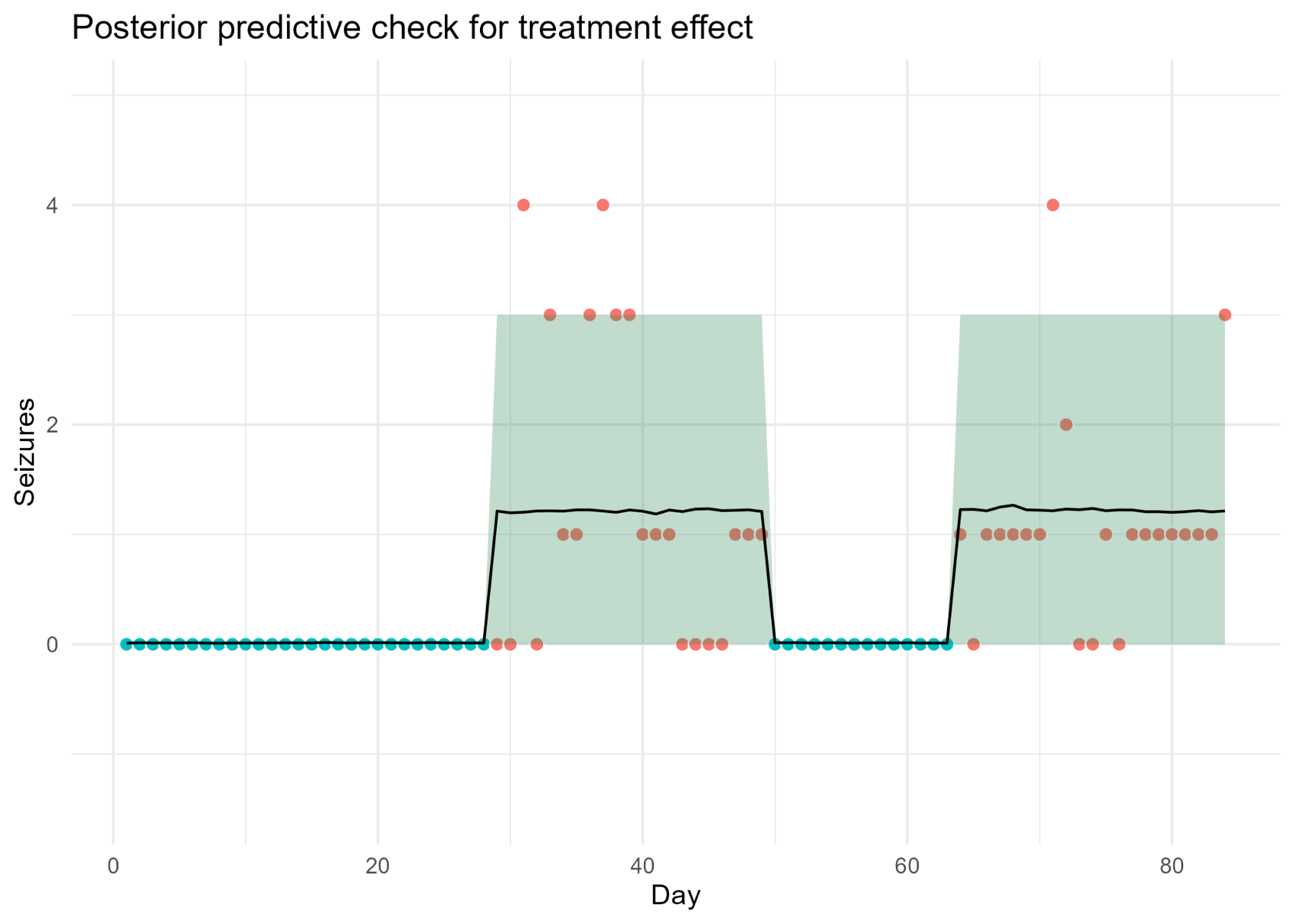
Task: Click the first teal point at day 1
Action: [x=126, y=645]
